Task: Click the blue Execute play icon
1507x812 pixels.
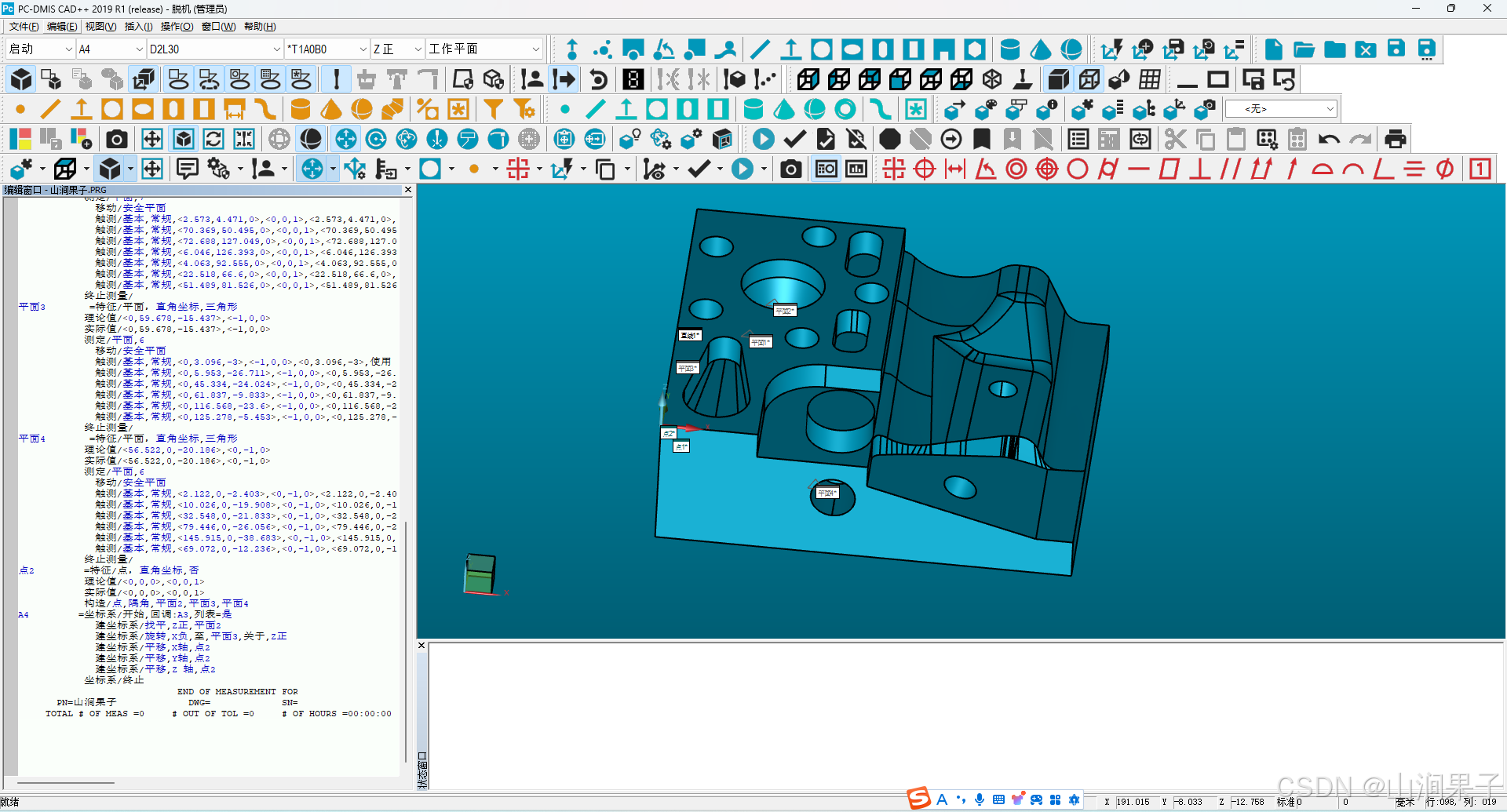Action: point(764,140)
